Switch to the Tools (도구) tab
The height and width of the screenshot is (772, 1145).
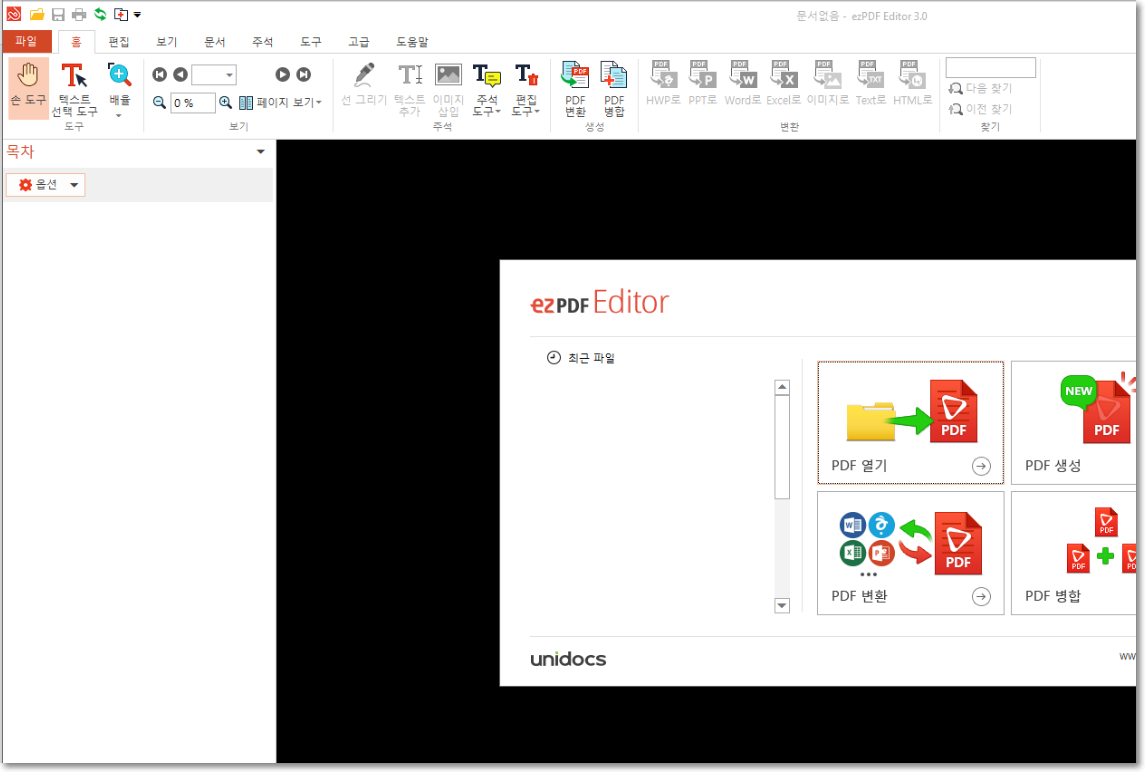pyautogui.click(x=310, y=42)
